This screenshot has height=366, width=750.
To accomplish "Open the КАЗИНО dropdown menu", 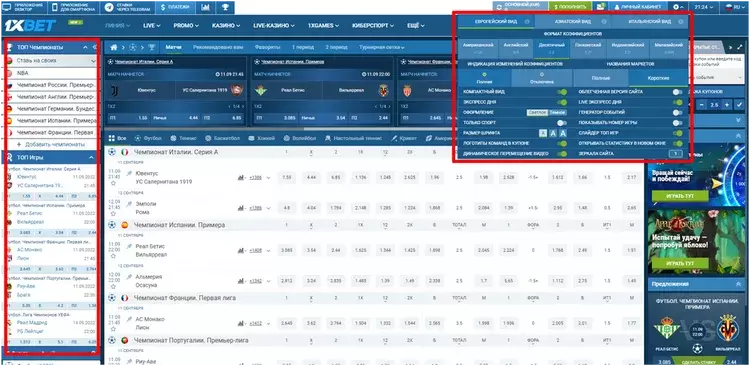I will pos(226,25).
